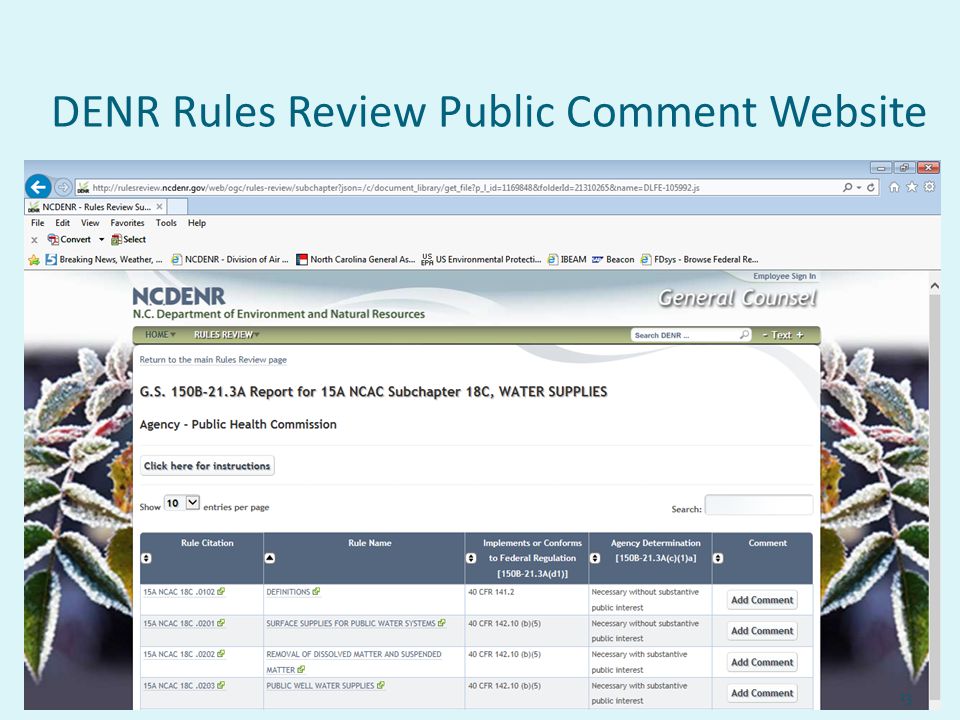
Task: Click the Add to Favorites bar star icon
Action: tap(34, 260)
